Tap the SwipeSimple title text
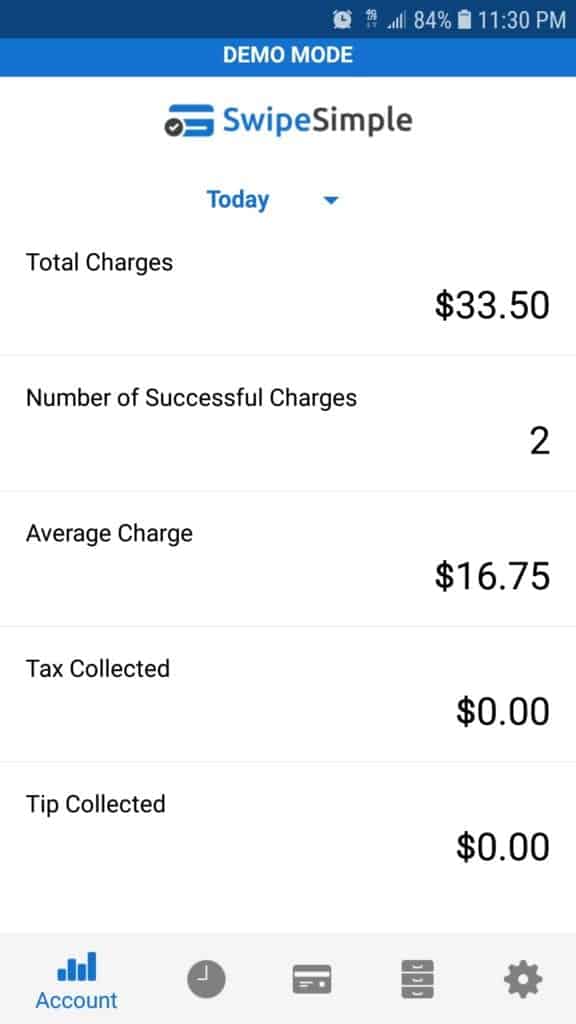The image size is (576, 1024). (x=317, y=121)
